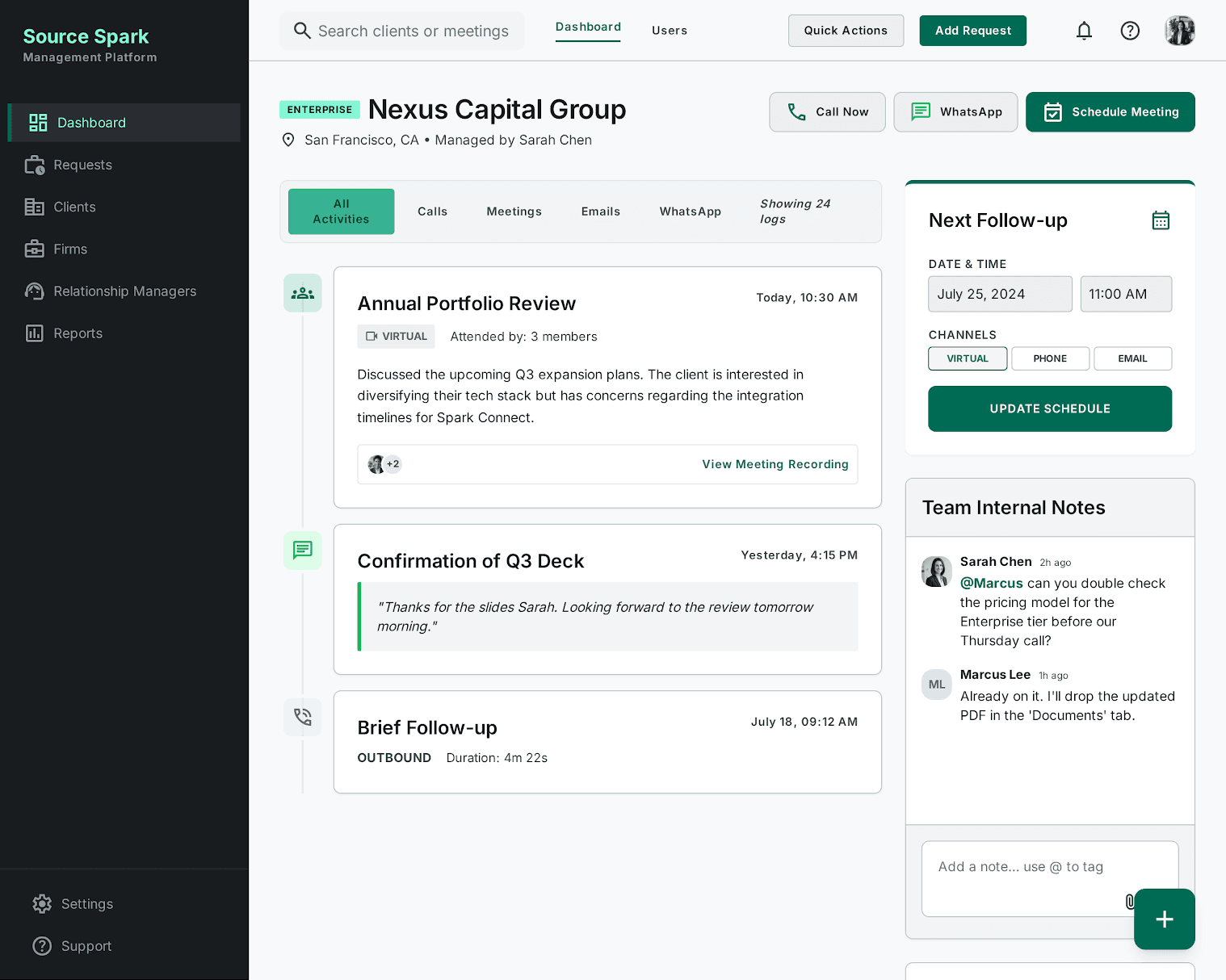The image size is (1226, 980).
Task: Select the VIRTUAL channel option
Action: point(968,358)
